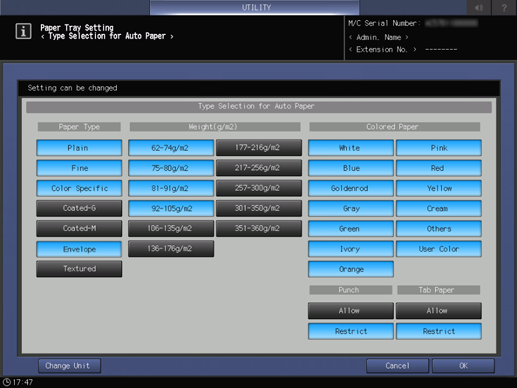Open help with the question mark icon
The height and width of the screenshot is (388, 517).
coord(504,7)
